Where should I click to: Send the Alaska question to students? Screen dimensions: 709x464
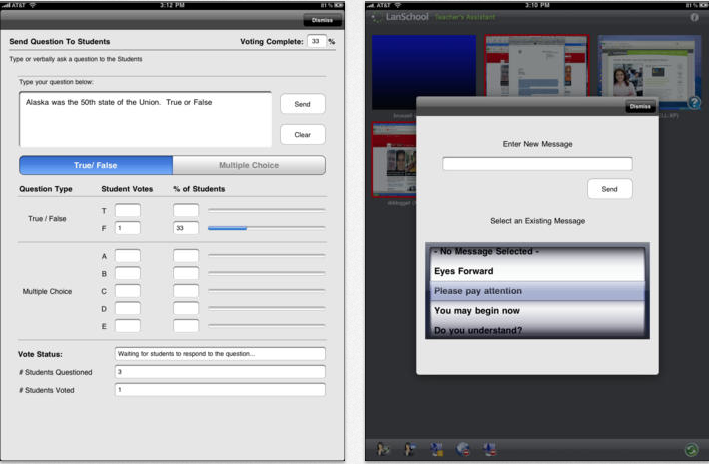[303, 104]
